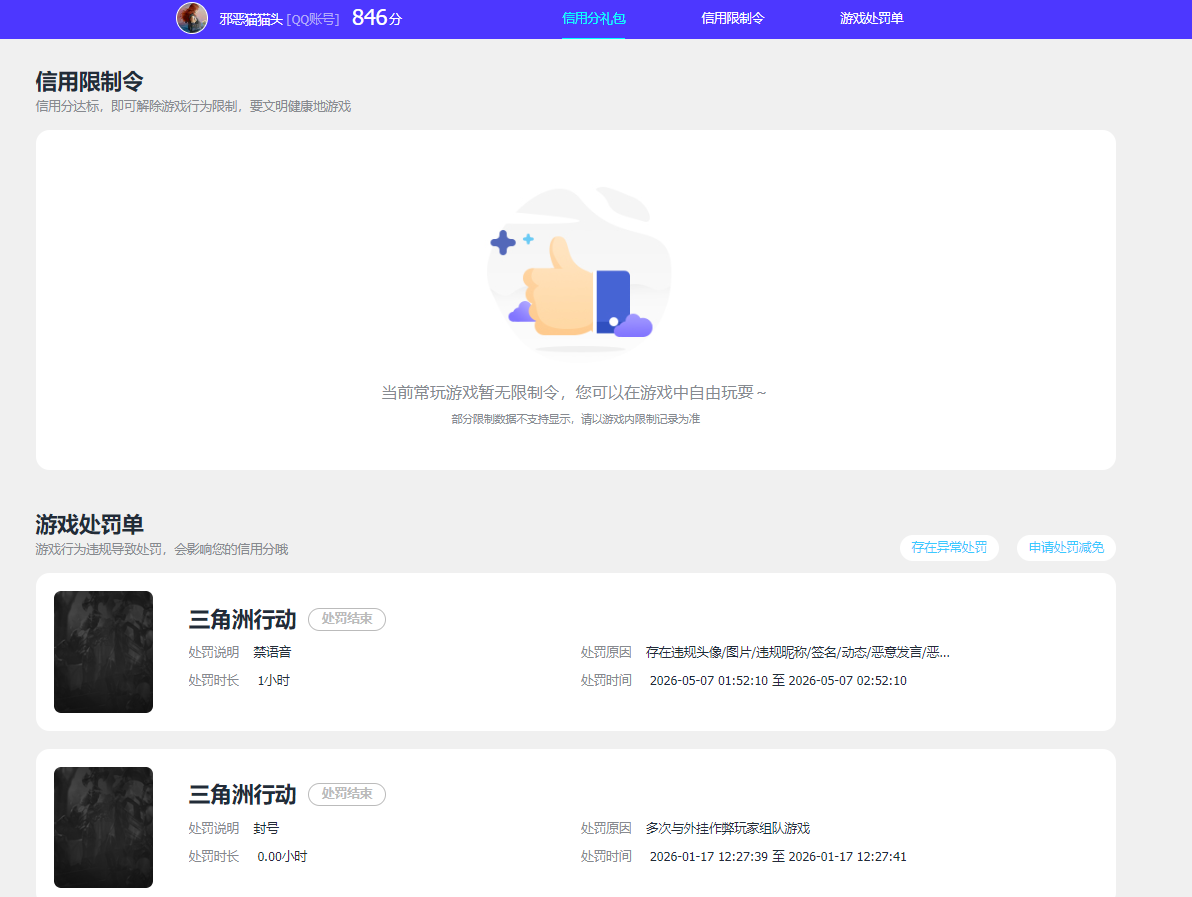Open the 信用分礼包 tab
Screen dimensions: 1192x897
tap(593, 18)
